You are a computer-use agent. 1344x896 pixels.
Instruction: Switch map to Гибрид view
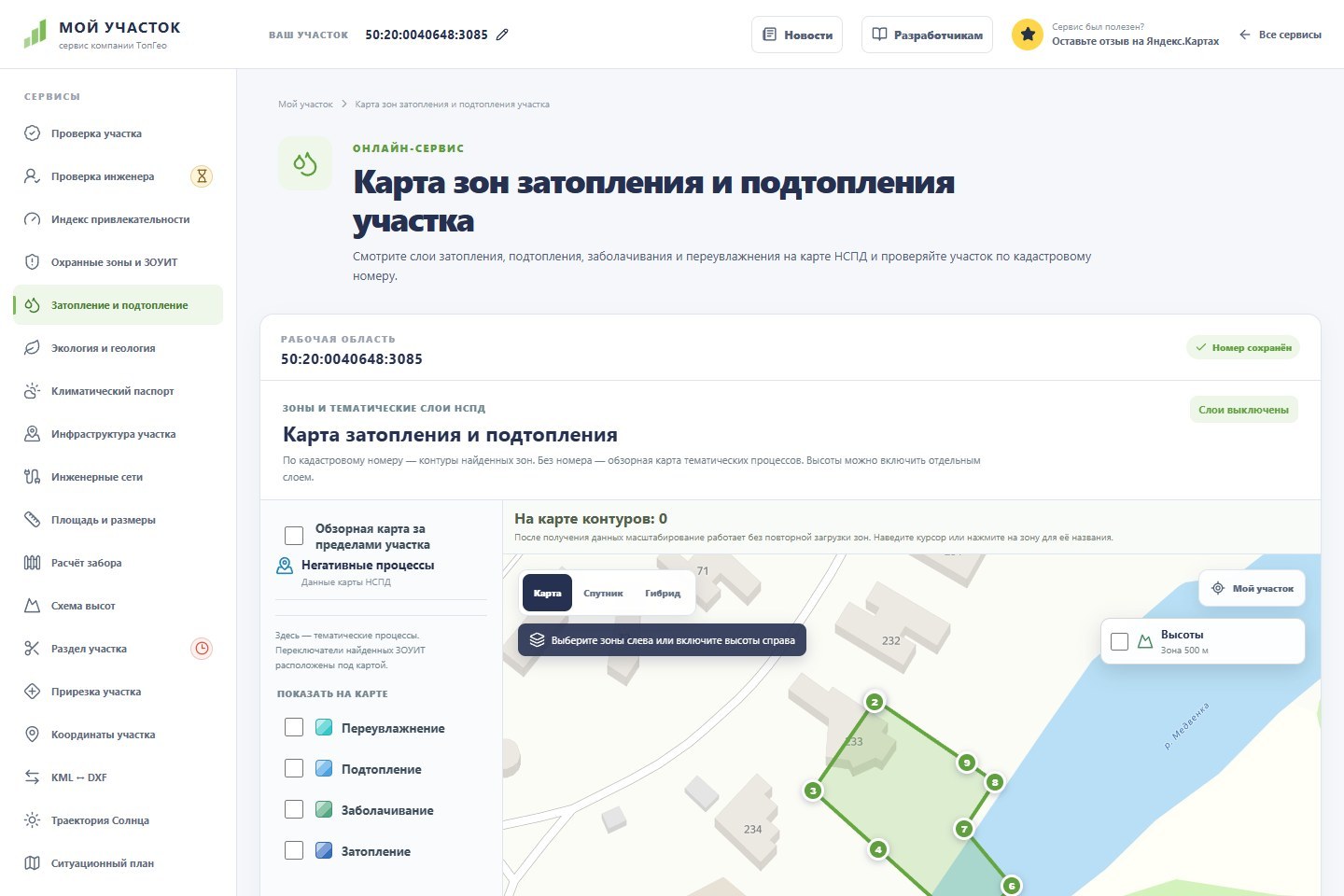[663, 594]
